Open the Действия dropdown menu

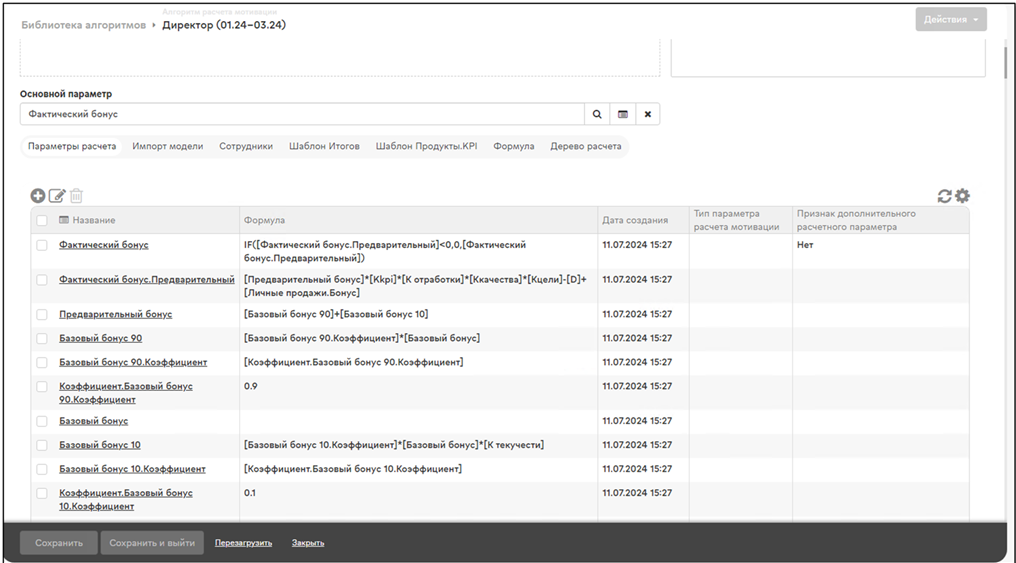(x=950, y=20)
